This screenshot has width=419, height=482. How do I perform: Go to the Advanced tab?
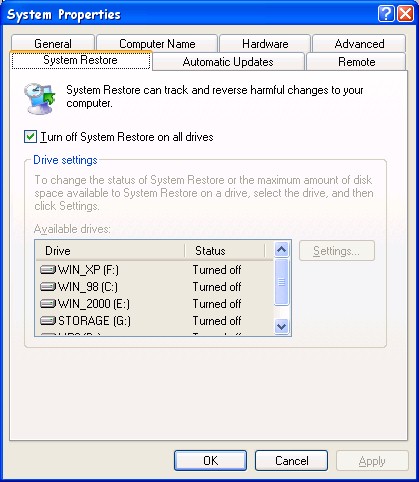[359, 44]
